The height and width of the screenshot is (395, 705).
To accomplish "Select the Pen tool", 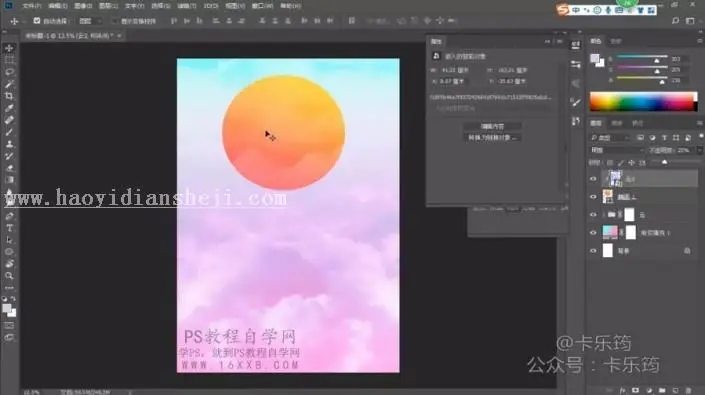I will [9, 216].
